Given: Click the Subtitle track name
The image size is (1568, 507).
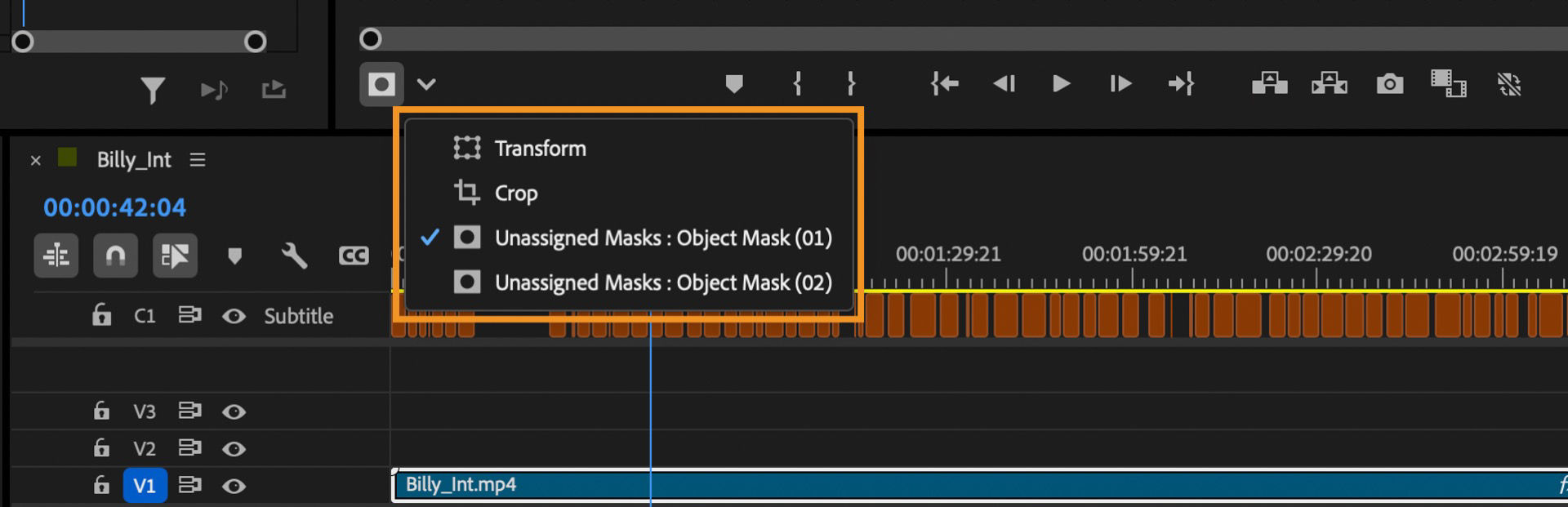Looking at the screenshot, I should (x=298, y=317).
